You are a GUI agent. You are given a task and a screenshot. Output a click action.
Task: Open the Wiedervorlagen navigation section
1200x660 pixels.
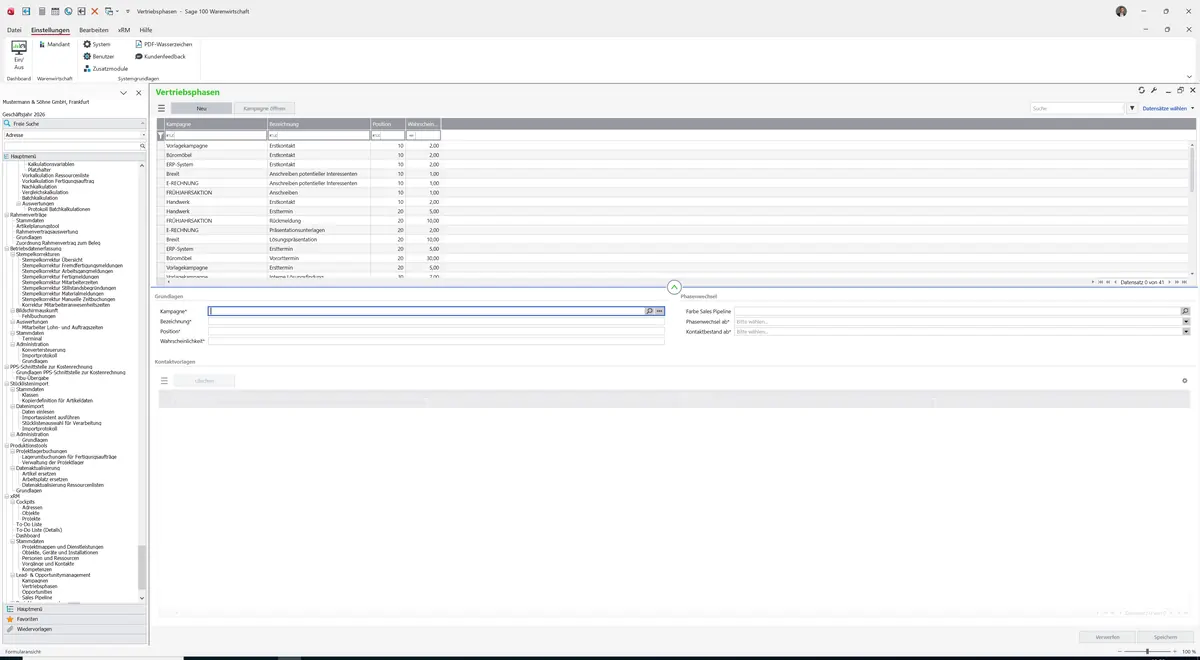point(74,629)
